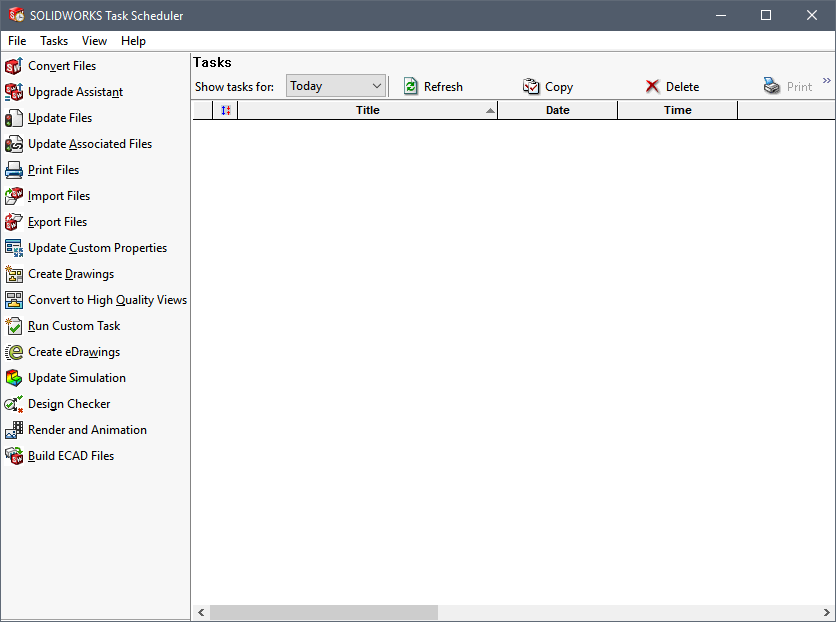Click the Convert to High Quality Views icon
This screenshot has width=836, height=622.
(14, 300)
